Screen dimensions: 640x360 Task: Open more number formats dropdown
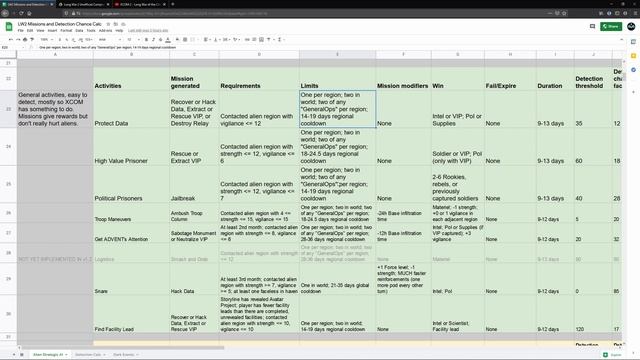point(89,40)
